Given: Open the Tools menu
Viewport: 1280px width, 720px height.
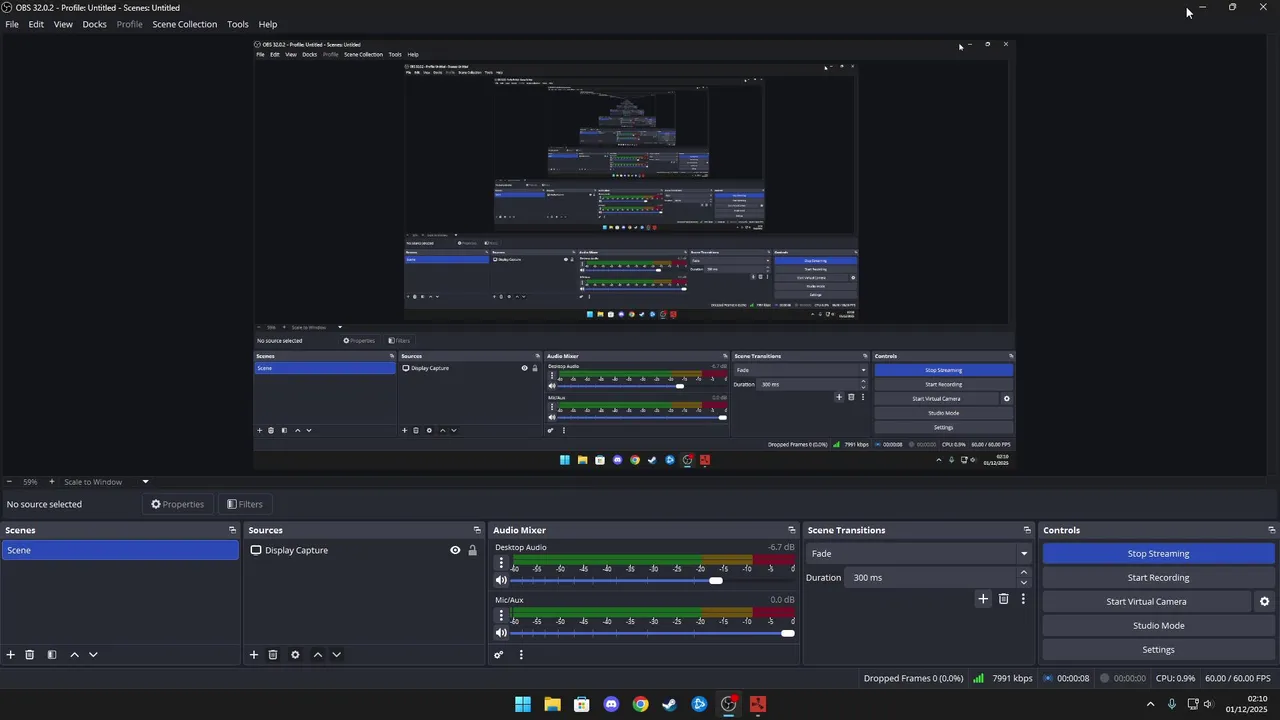Looking at the screenshot, I should tap(238, 24).
